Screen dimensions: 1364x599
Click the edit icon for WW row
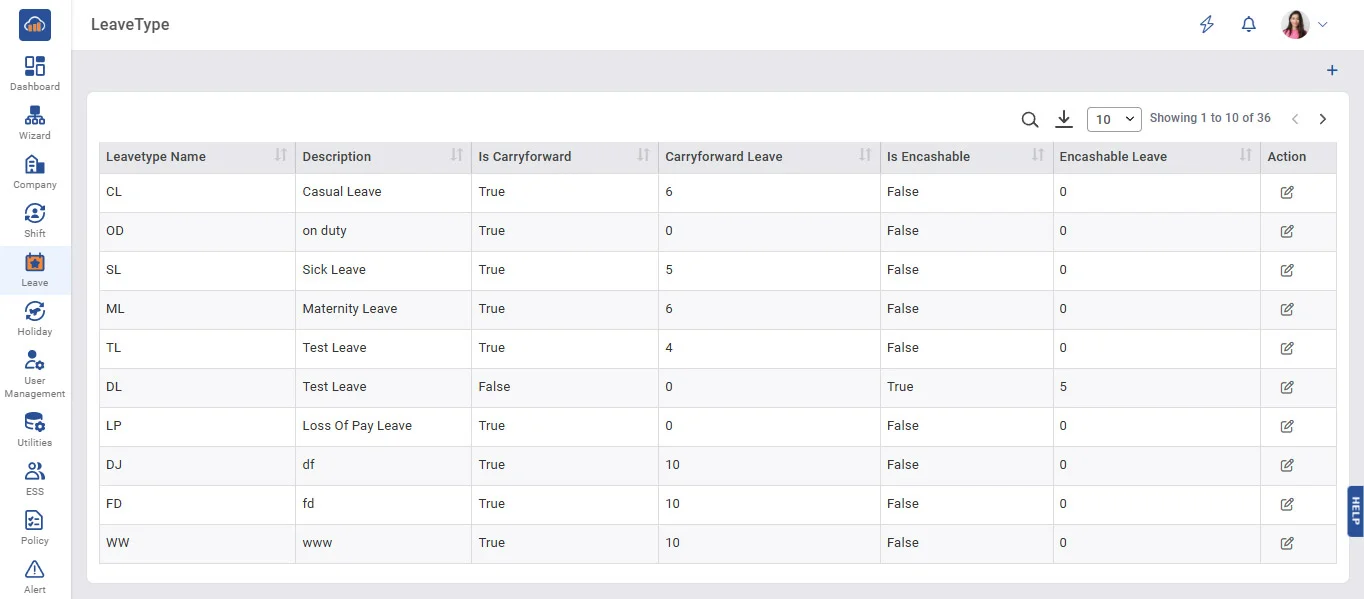click(x=1287, y=543)
